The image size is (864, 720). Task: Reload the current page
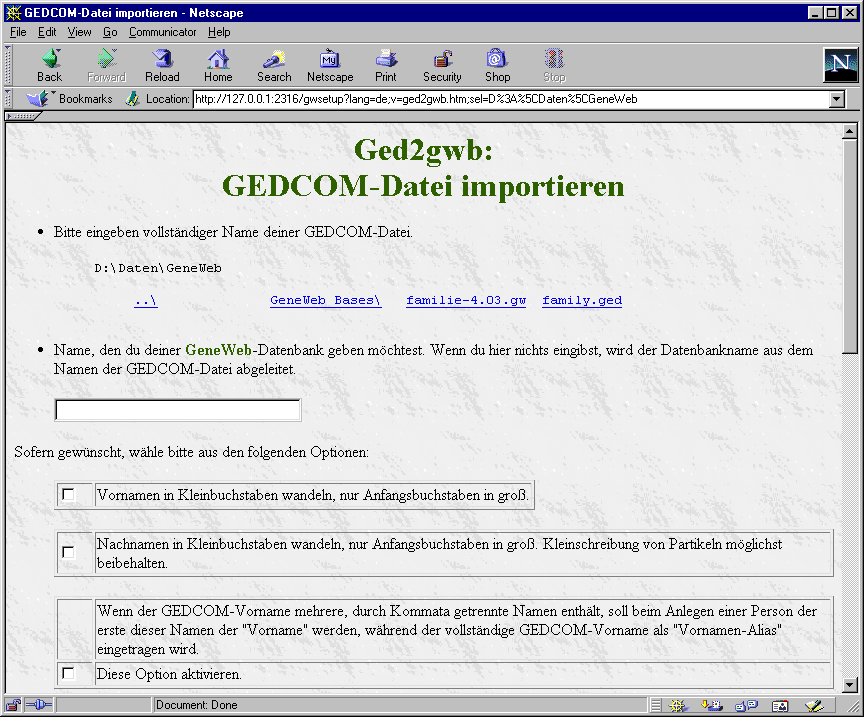[x=162, y=66]
